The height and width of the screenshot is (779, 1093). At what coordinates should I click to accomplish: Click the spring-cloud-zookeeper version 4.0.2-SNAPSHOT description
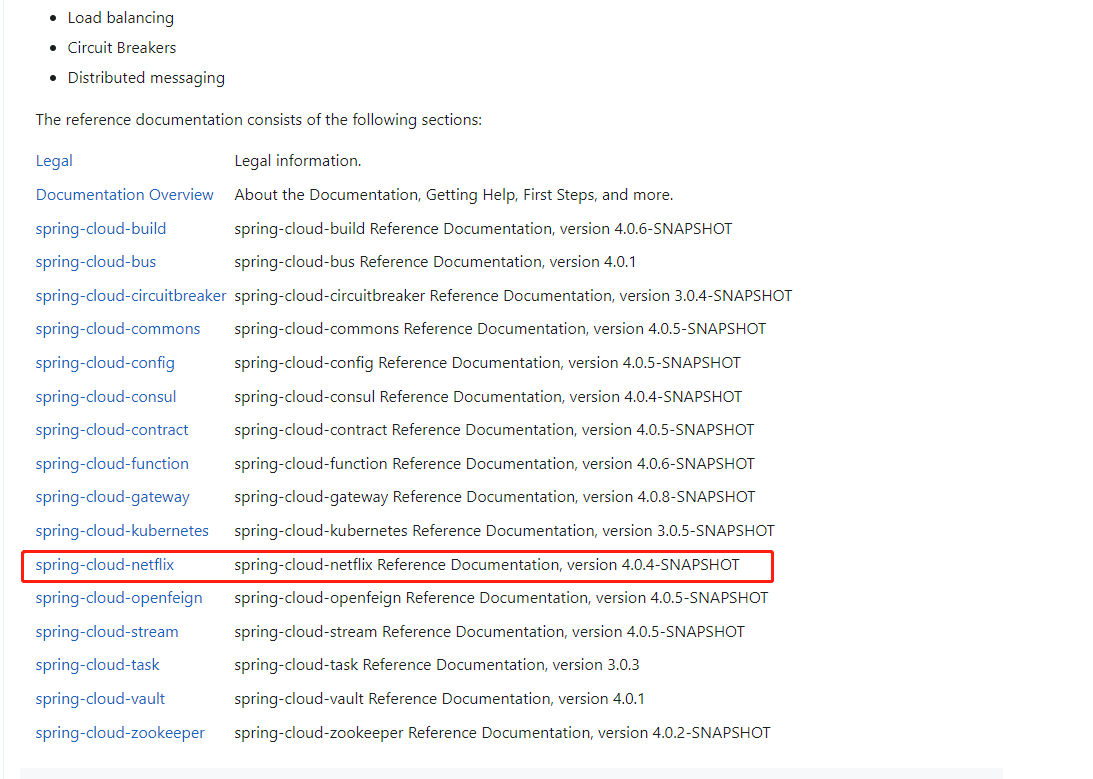503,733
